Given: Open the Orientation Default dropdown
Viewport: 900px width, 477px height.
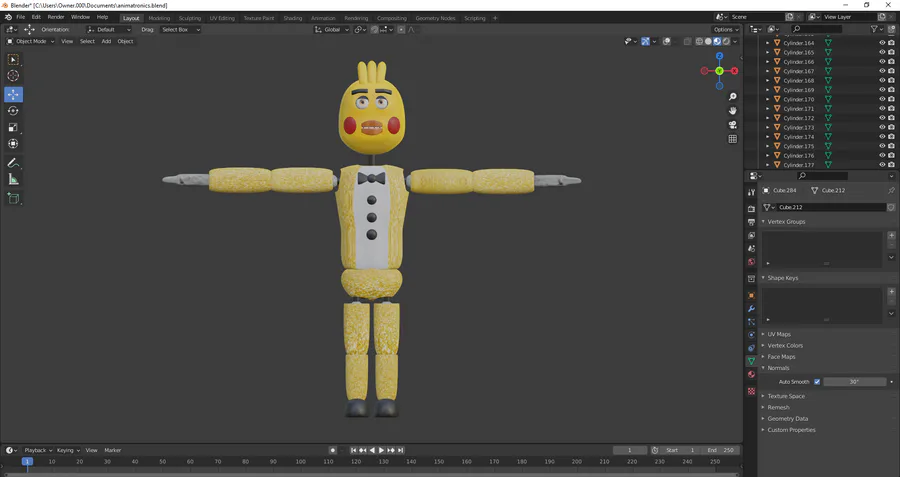Looking at the screenshot, I should click(x=109, y=29).
